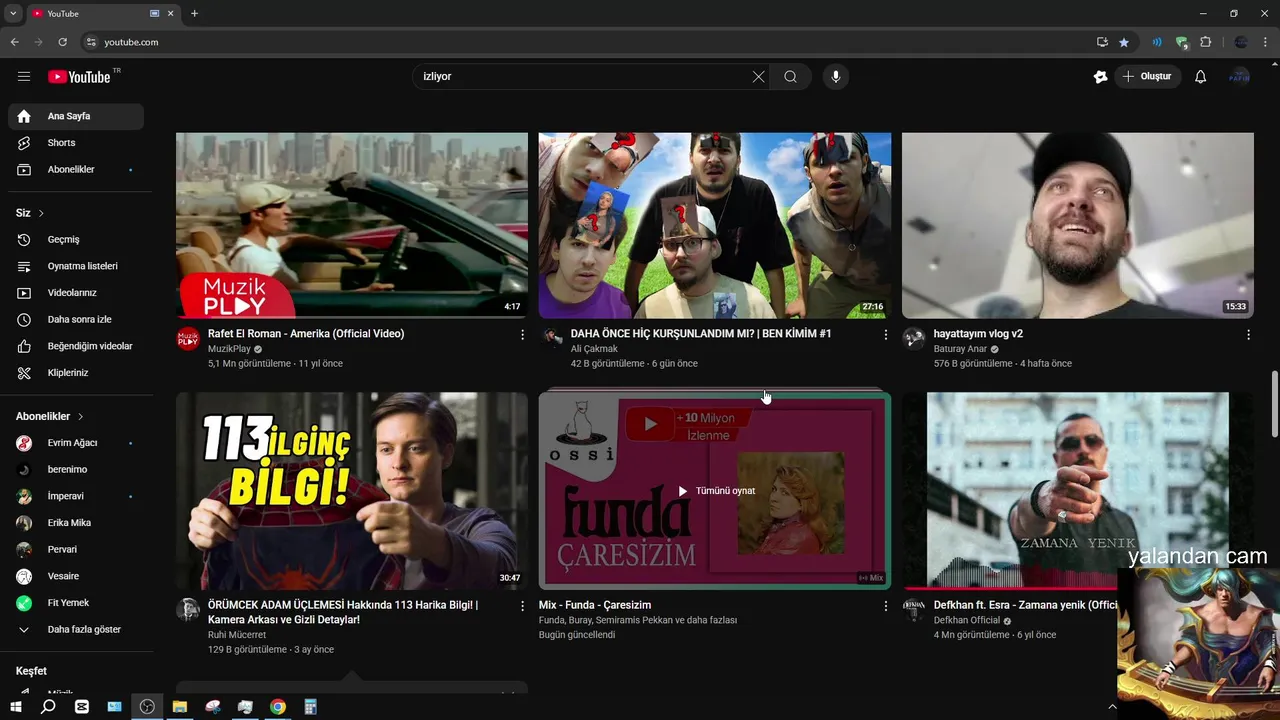Play Ali Çakmak BEN KİMİM thumbnail
Screen dimensions: 1280x720
pos(715,225)
